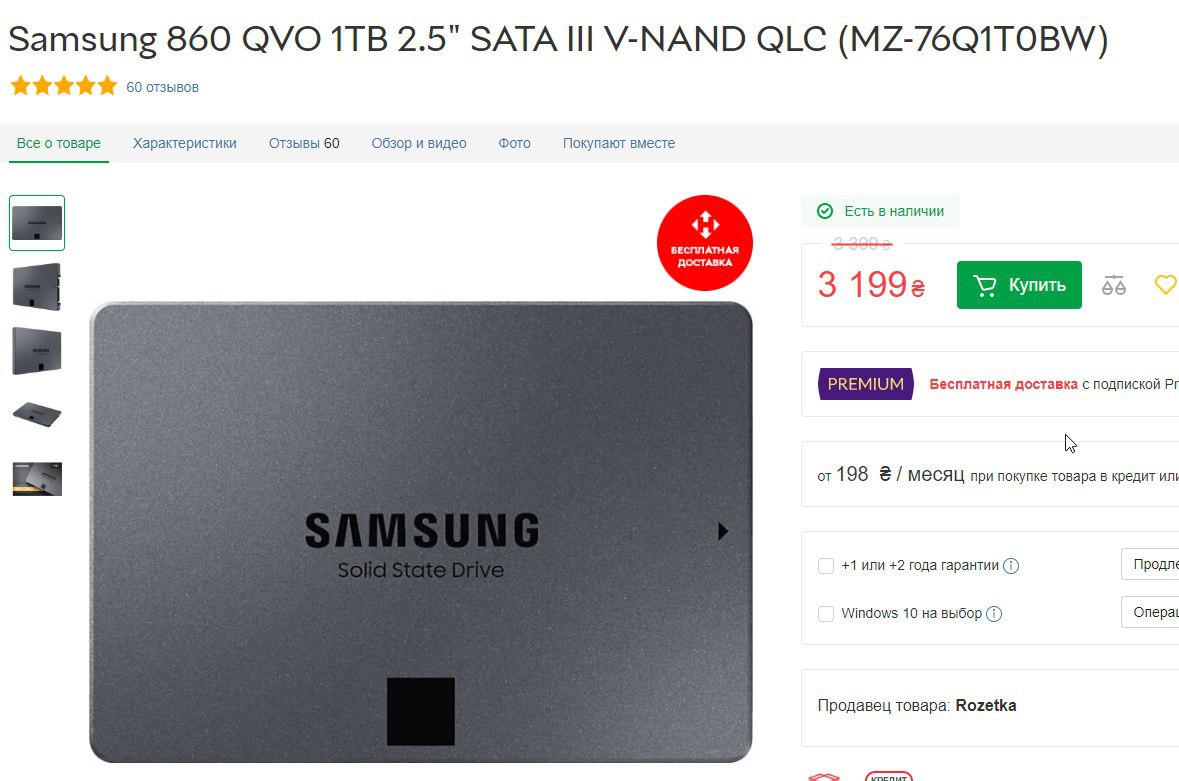The height and width of the screenshot is (781, 1179).
Task: Select the flat-angle SSD thumbnail
Action: (x=37, y=414)
